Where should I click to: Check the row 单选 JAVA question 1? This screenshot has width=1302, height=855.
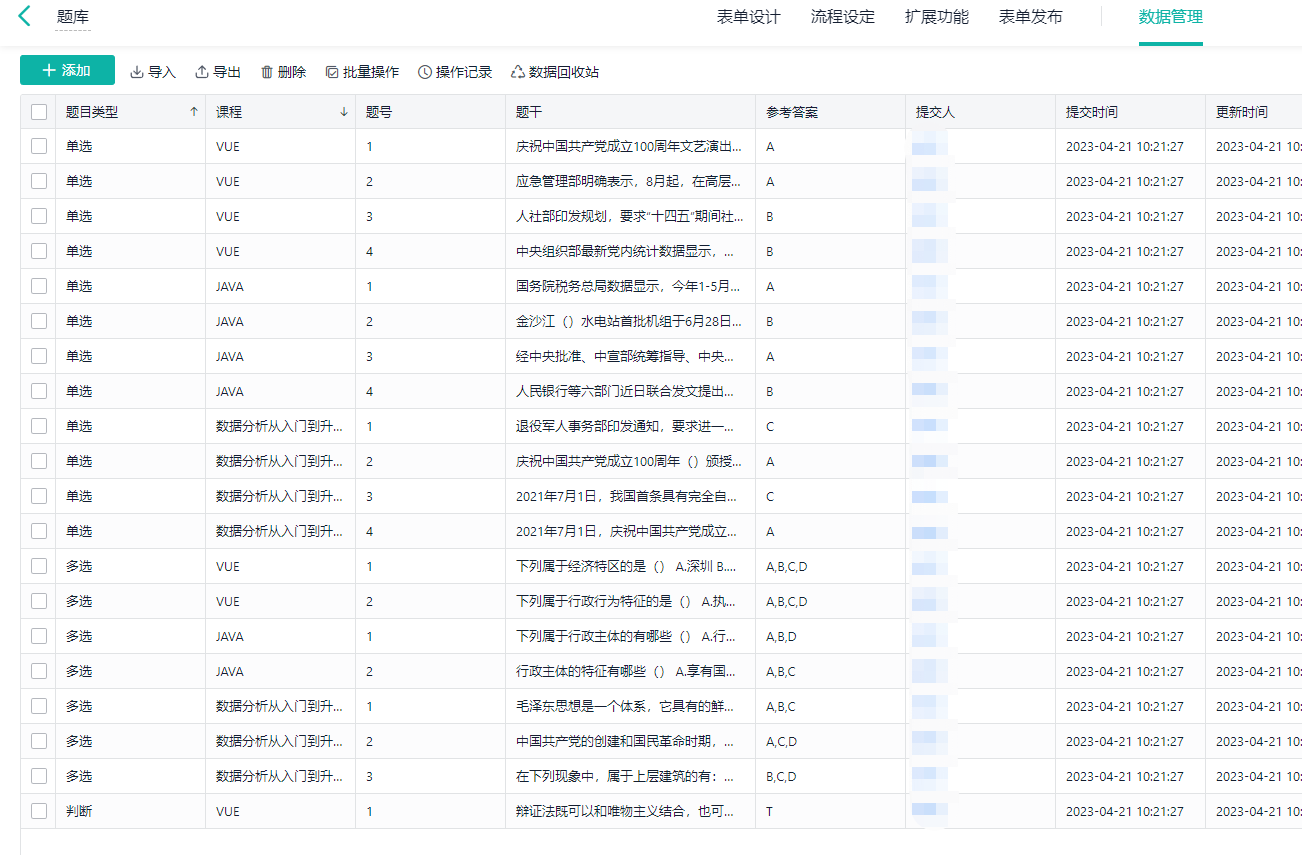(x=39, y=286)
